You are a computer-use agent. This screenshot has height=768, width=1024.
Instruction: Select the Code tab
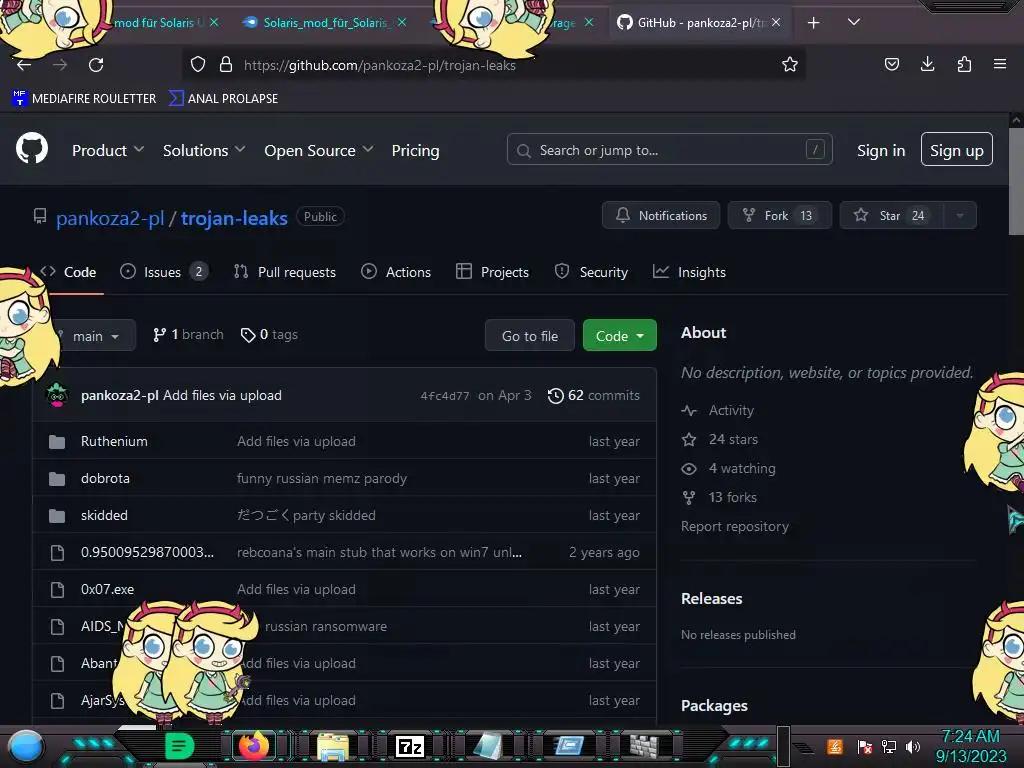(69, 272)
